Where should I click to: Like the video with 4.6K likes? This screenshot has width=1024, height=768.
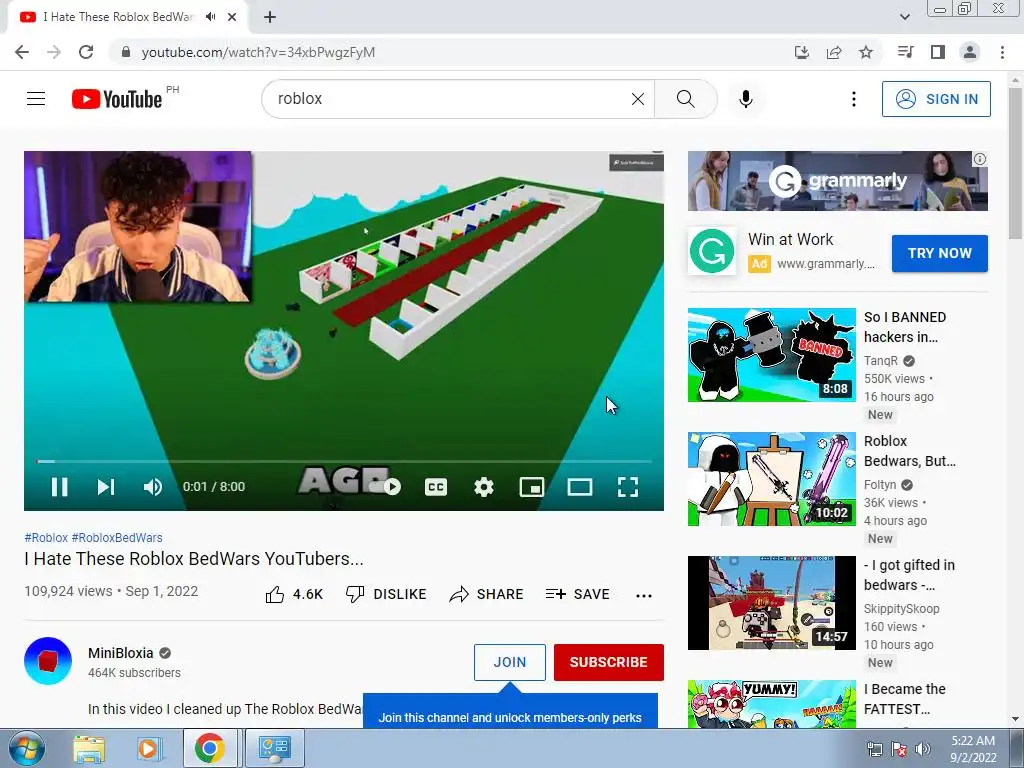click(294, 594)
